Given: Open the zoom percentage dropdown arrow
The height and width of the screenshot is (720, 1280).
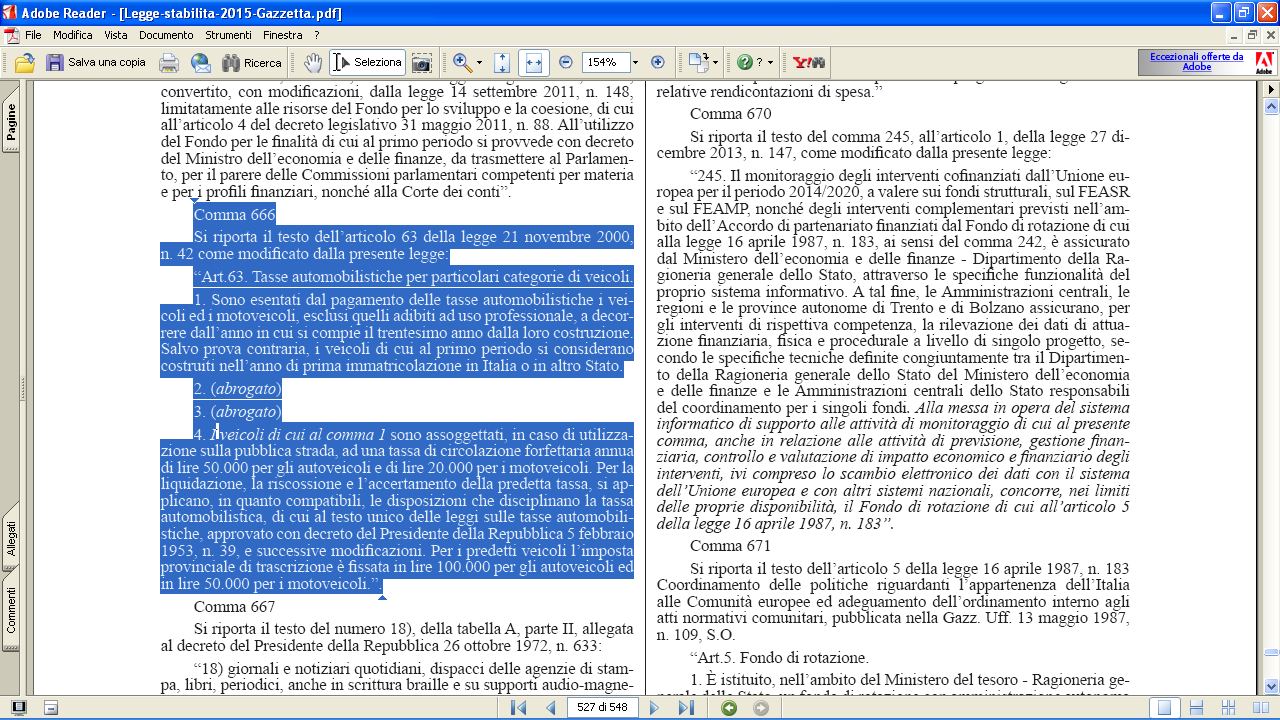Looking at the screenshot, I should coord(635,62).
